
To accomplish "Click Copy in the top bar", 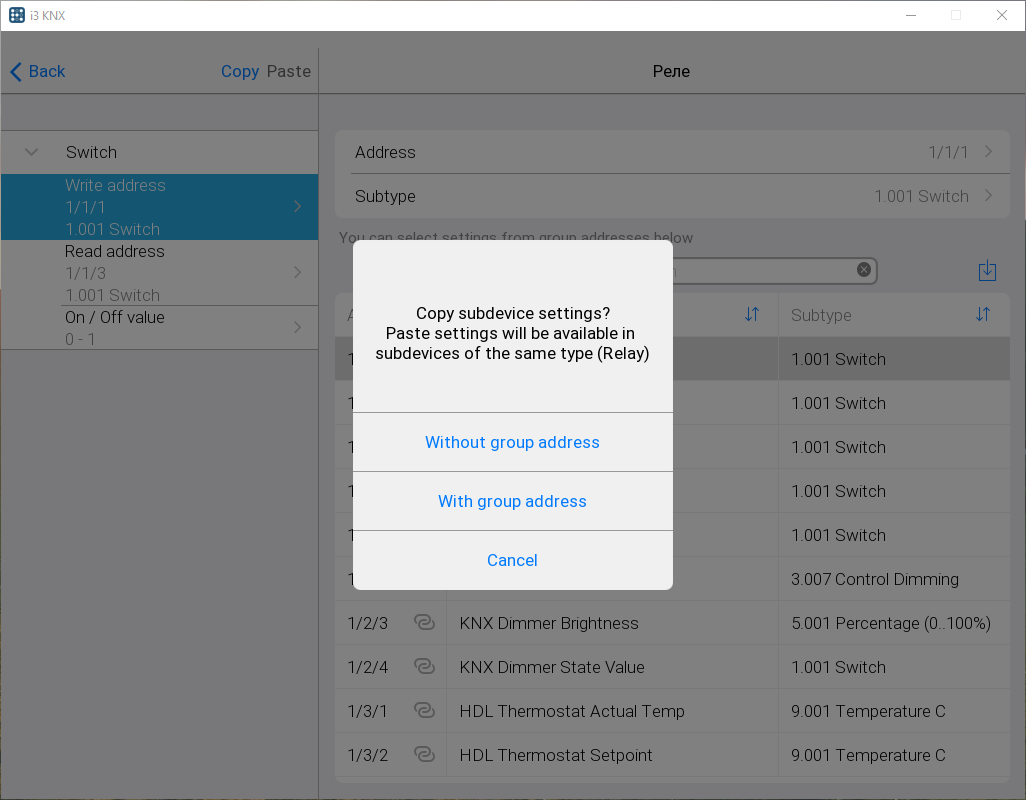I will coord(240,71).
